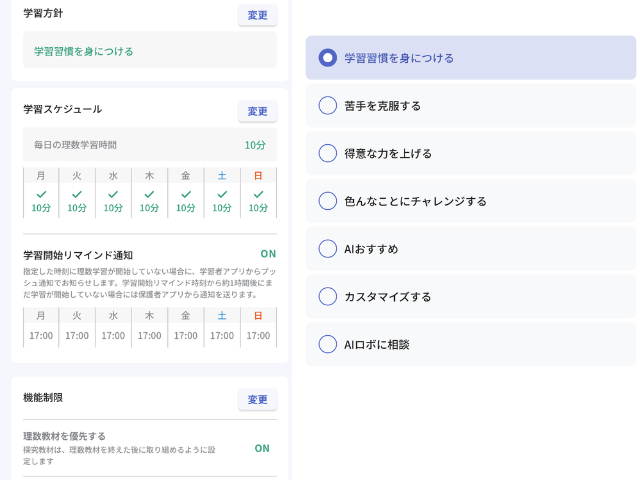The width and height of the screenshot is (640, 480).
Task: Click Friday's (金) schedule checkmark
Action: tap(185, 194)
